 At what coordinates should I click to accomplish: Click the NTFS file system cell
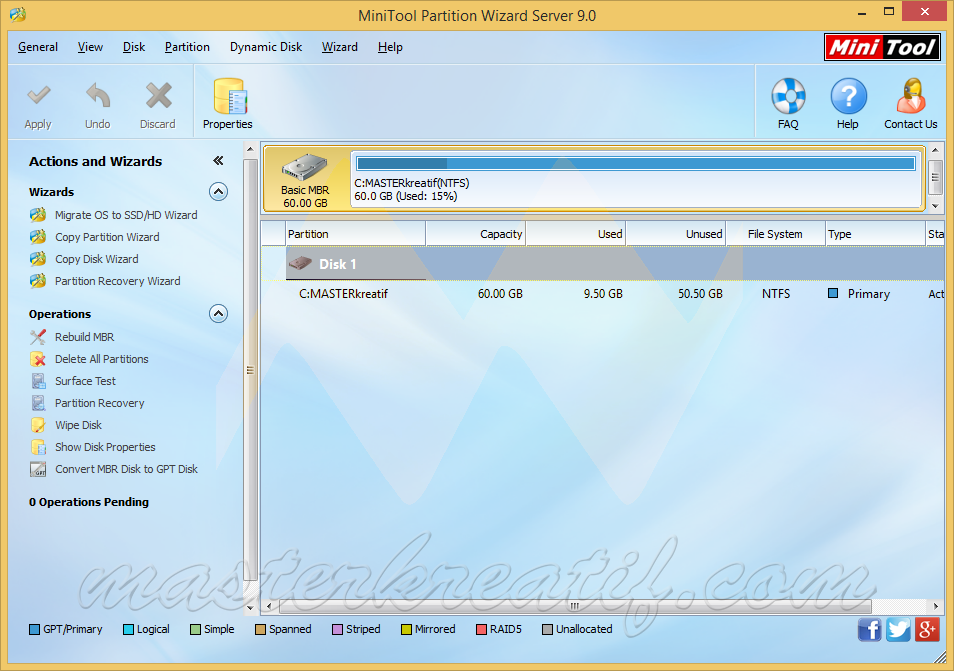[x=776, y=294]
